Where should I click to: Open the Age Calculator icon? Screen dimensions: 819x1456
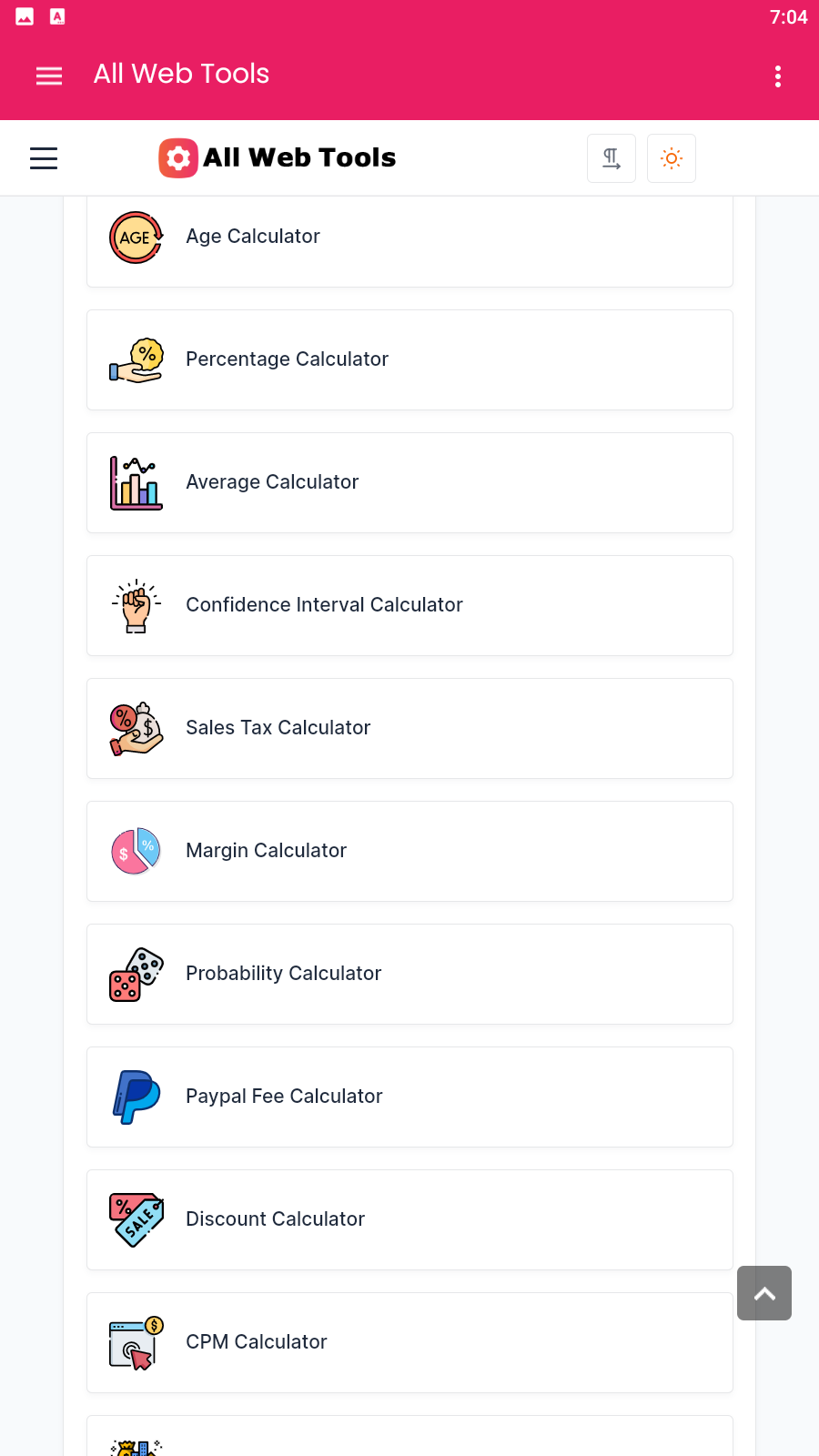[x=136, y=238]
